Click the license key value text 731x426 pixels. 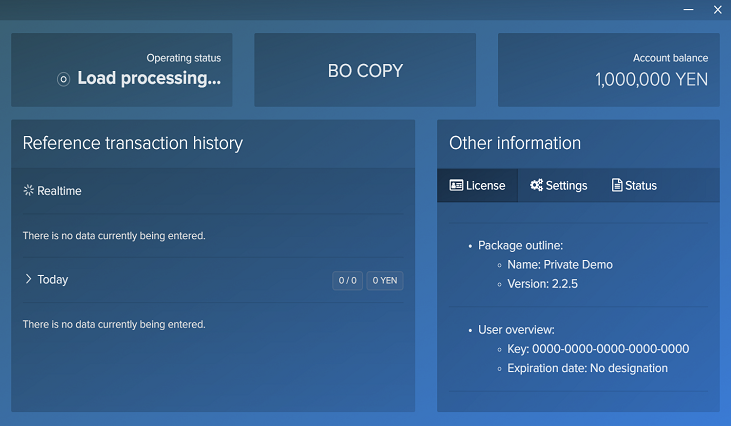point(610,349)
